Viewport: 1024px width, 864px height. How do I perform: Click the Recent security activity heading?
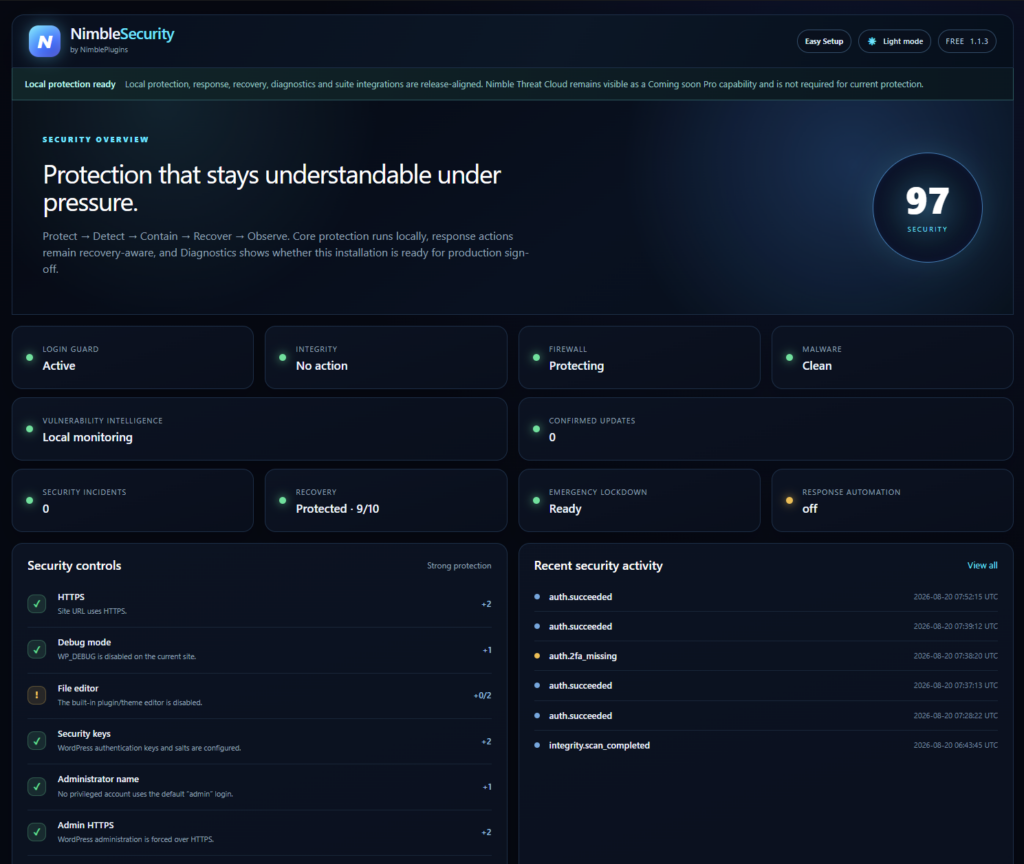(x=598, y=566)
